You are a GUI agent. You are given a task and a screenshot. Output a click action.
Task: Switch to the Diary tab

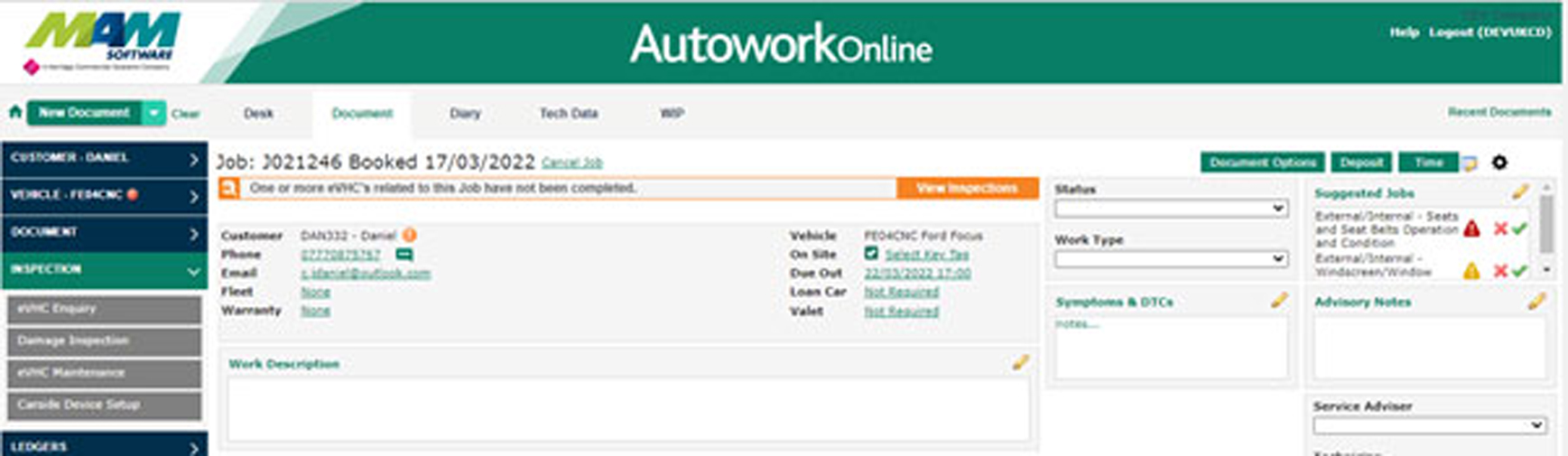point(465,114)
